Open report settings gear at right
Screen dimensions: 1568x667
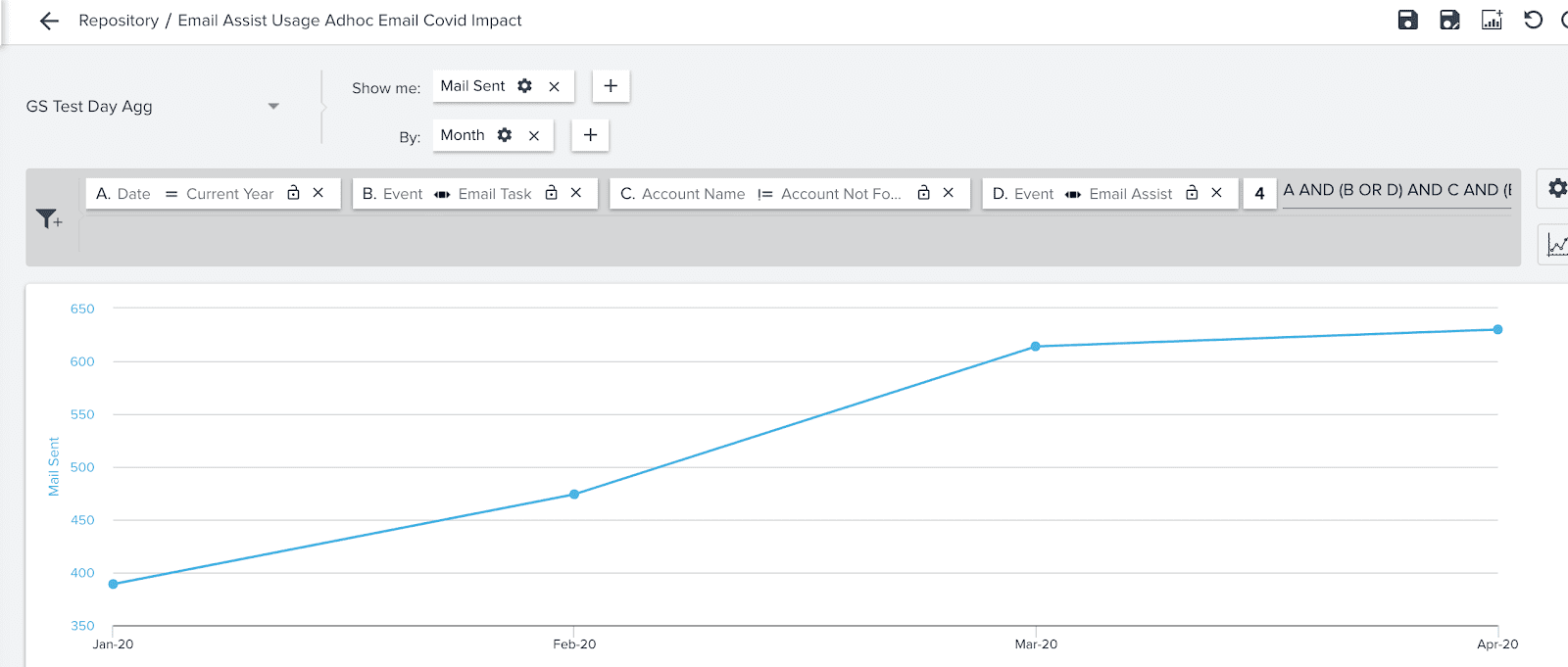pyautogui.click(x=1556, y=188)
